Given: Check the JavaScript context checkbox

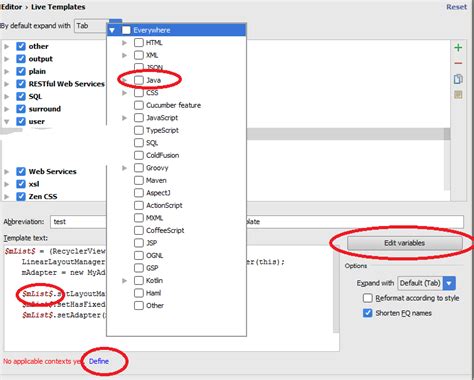Looking at the screenshot, I should tap(139, 118).
